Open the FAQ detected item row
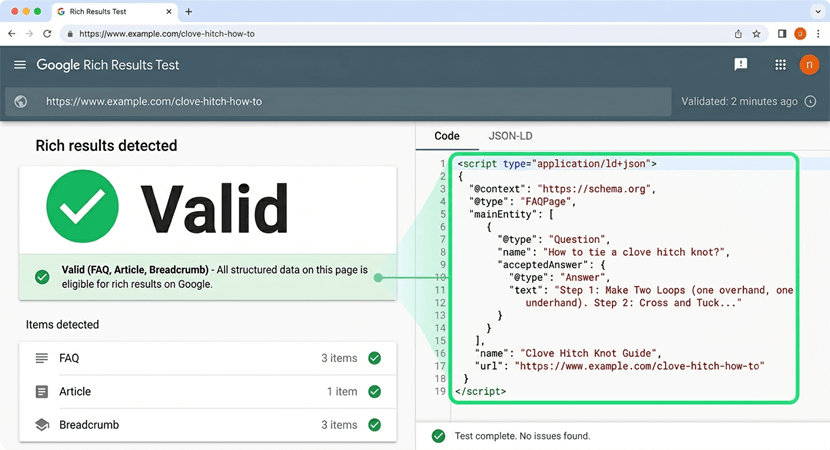 pyautogui.click(x=208, y=358)
